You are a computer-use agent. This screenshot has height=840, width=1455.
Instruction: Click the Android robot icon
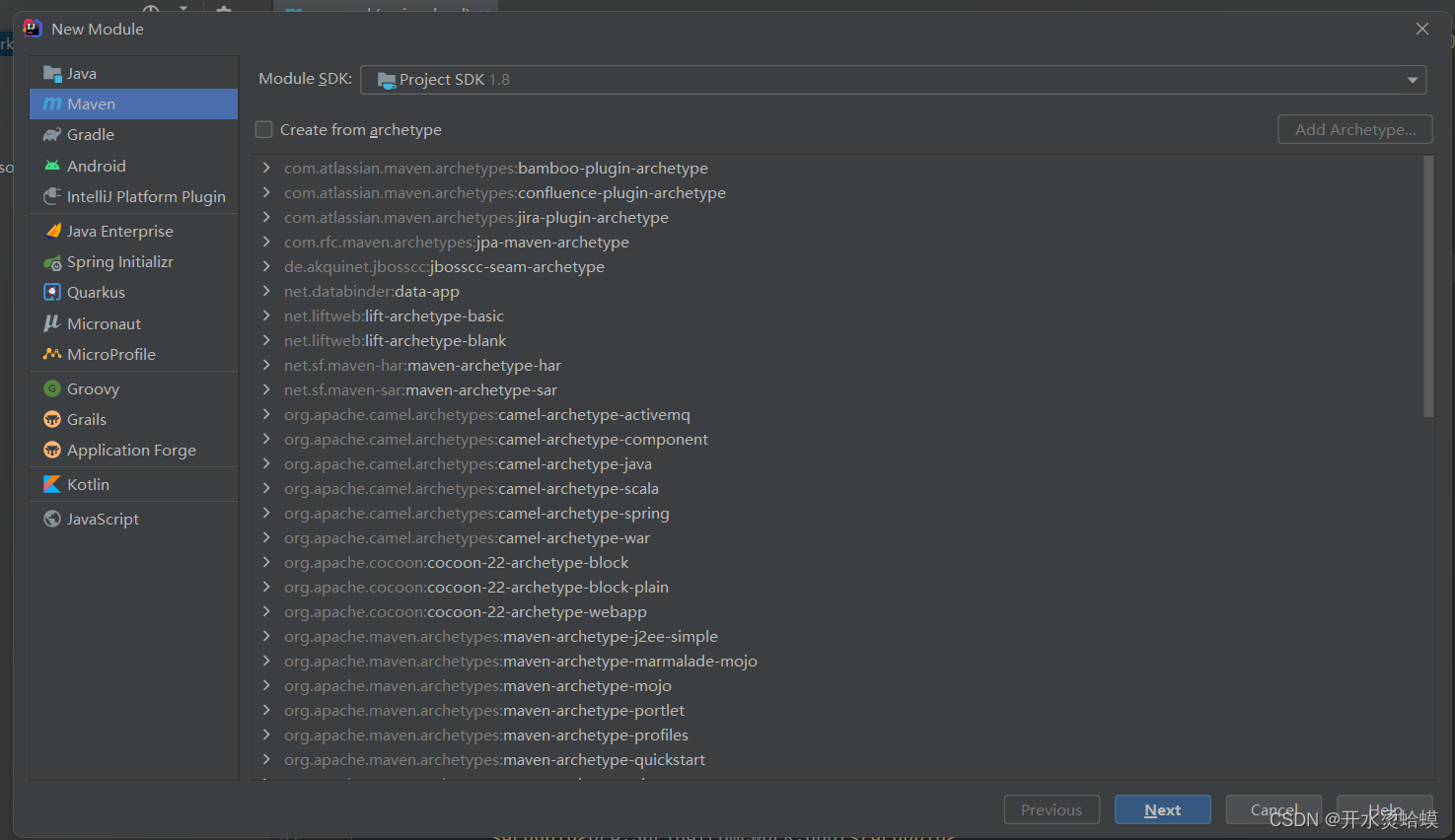click(52, 166)
